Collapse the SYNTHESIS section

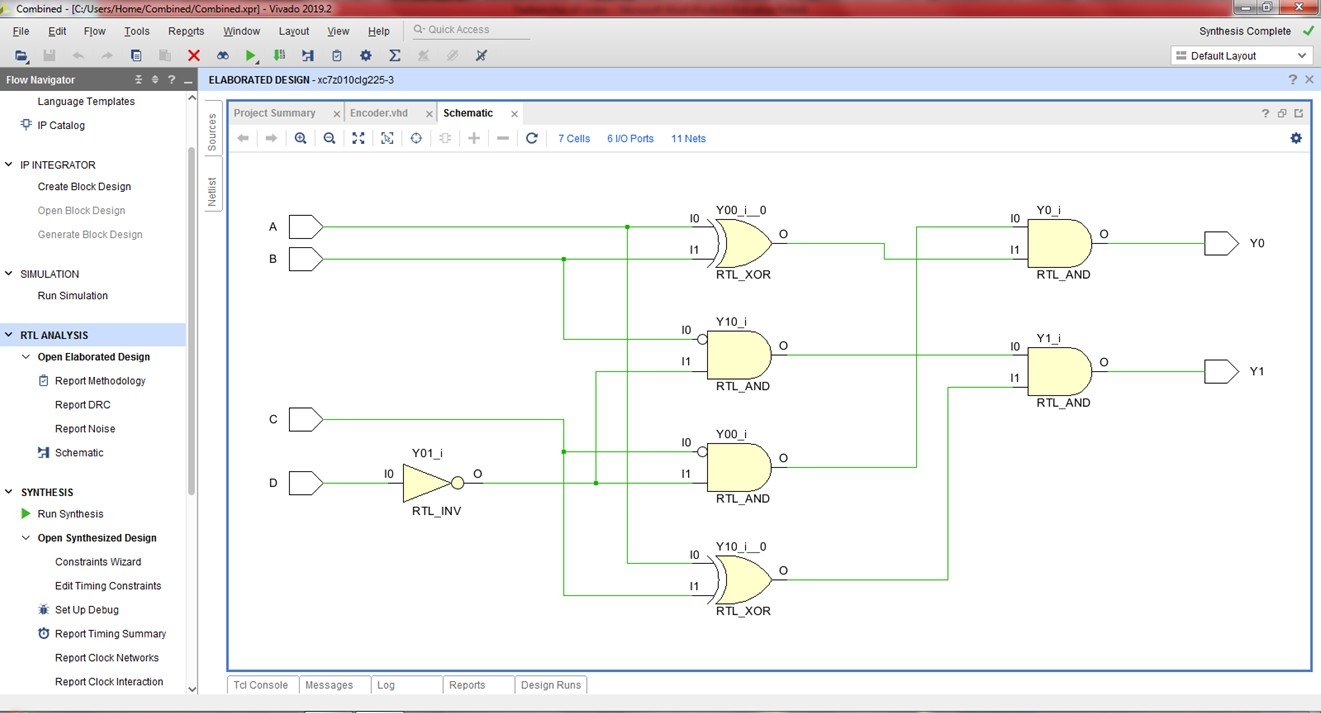tap(9, 492)
